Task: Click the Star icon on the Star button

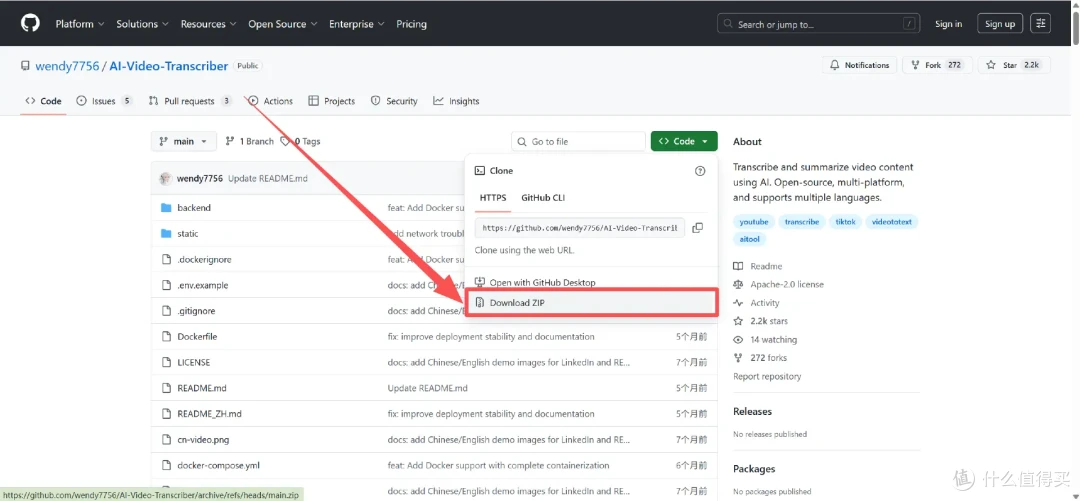Action: click(x=990, y=65)
